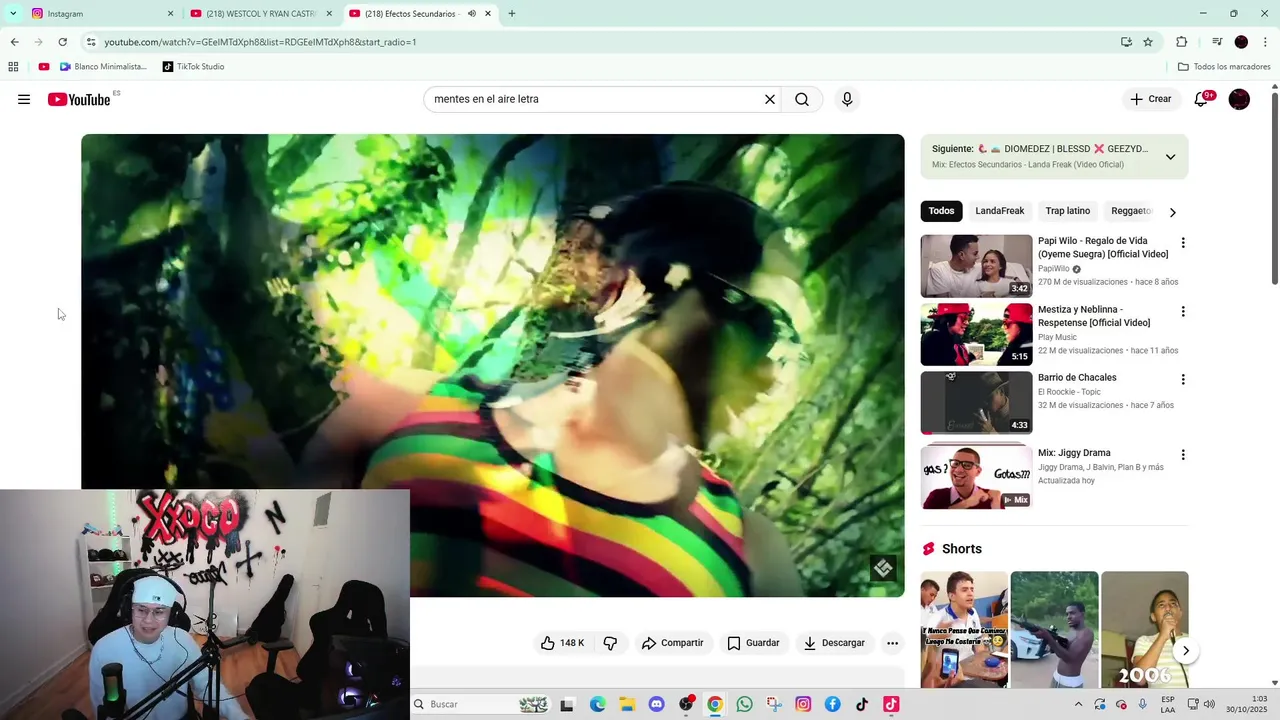This screenshot has width=1280, height=720.
Task: Open the TikTok Studio bookmark
Action: click(x=192, y=67)
